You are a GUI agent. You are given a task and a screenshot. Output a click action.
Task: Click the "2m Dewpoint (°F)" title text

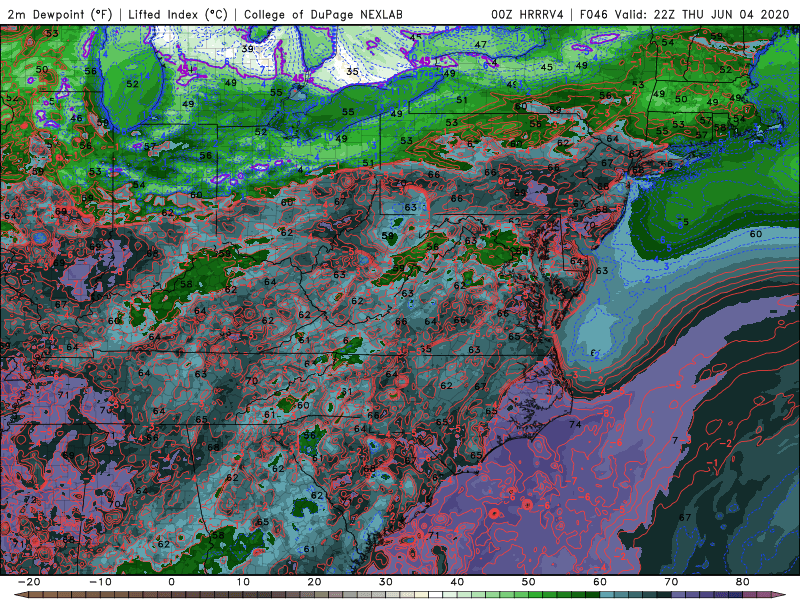click(60, 14)
